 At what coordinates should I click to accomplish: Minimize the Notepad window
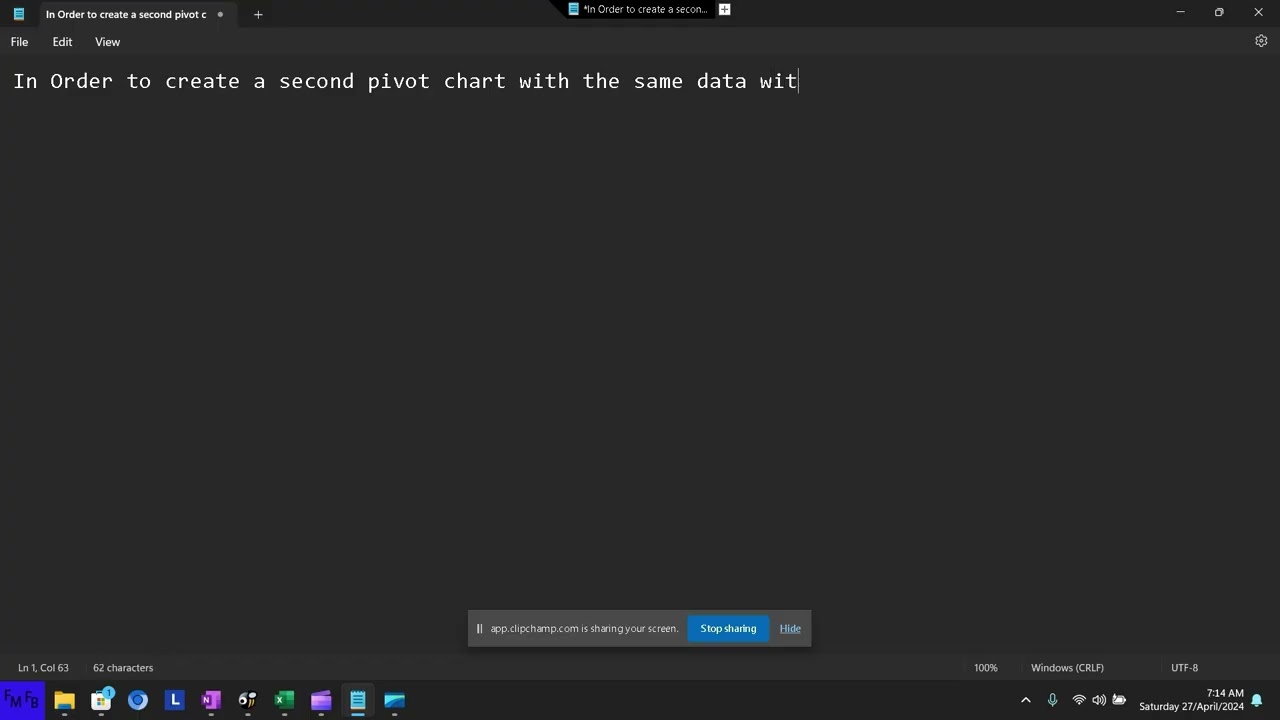1180,12
